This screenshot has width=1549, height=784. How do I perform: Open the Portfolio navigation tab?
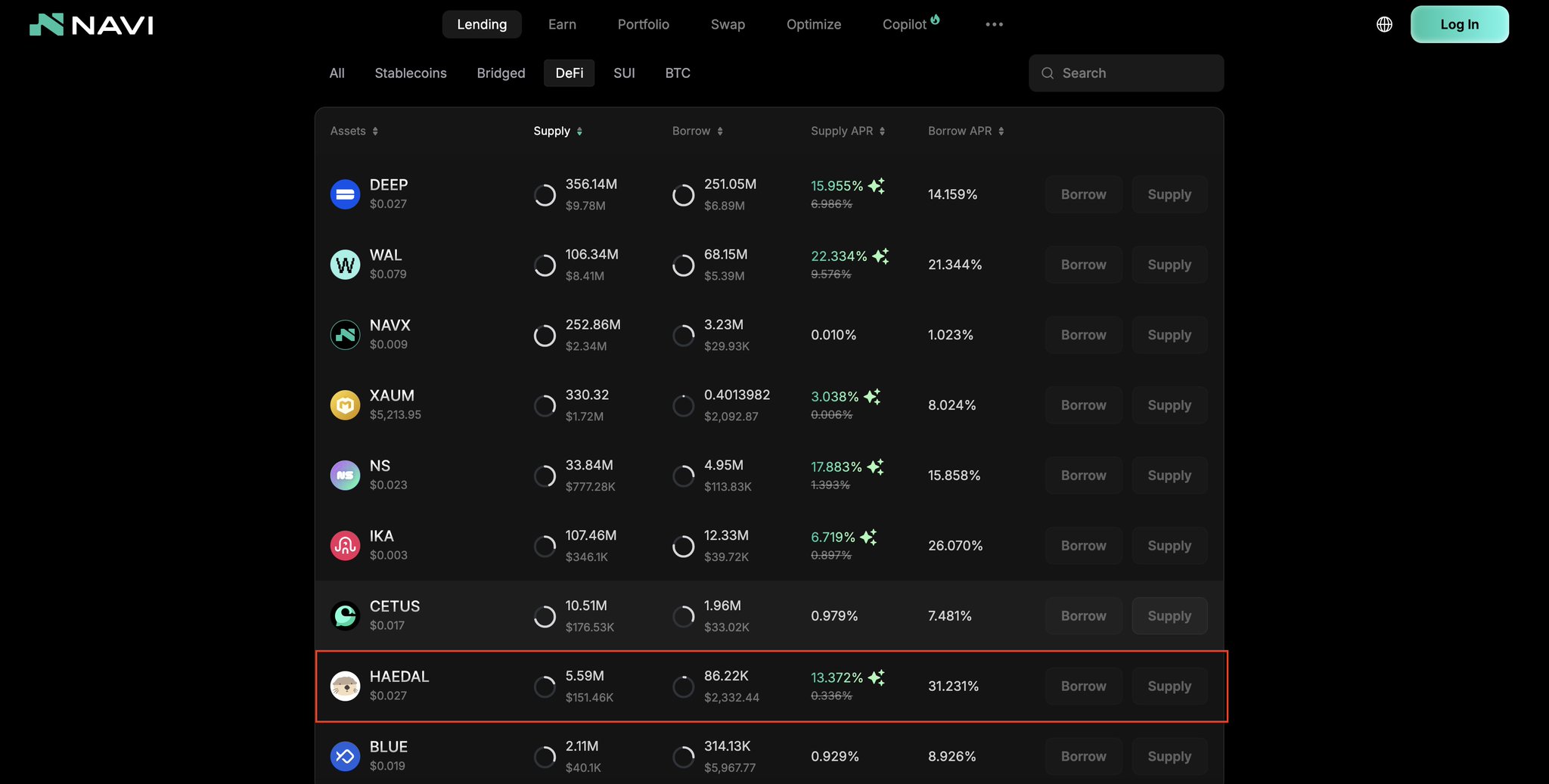(x=643, y=24)
